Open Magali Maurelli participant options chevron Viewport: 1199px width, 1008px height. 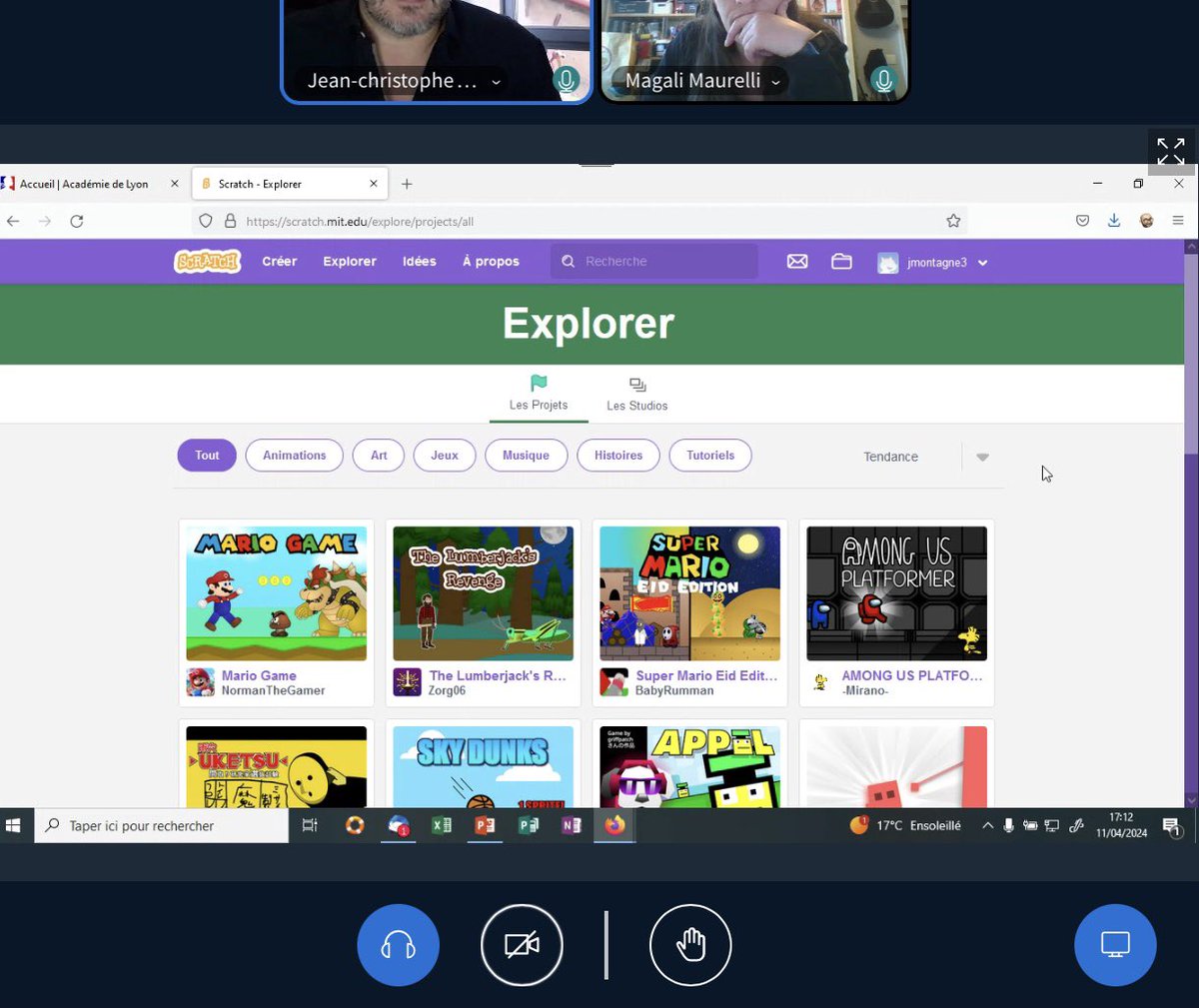(775, 82)
